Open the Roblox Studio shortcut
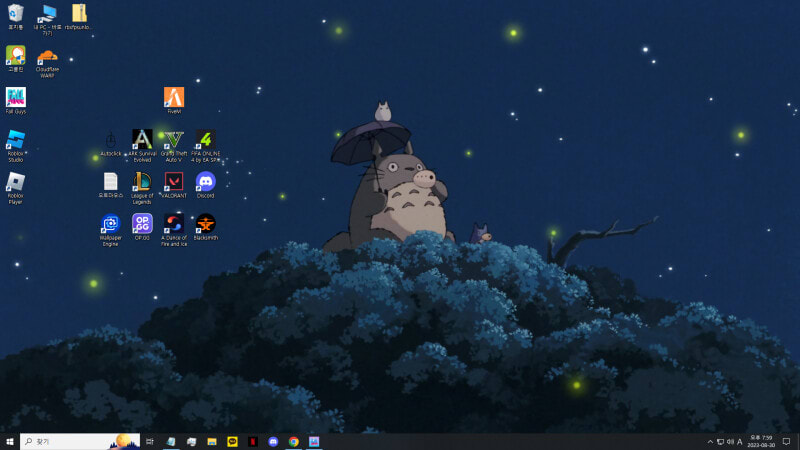The height and width of the screenshot is (450, 800). 16,146
